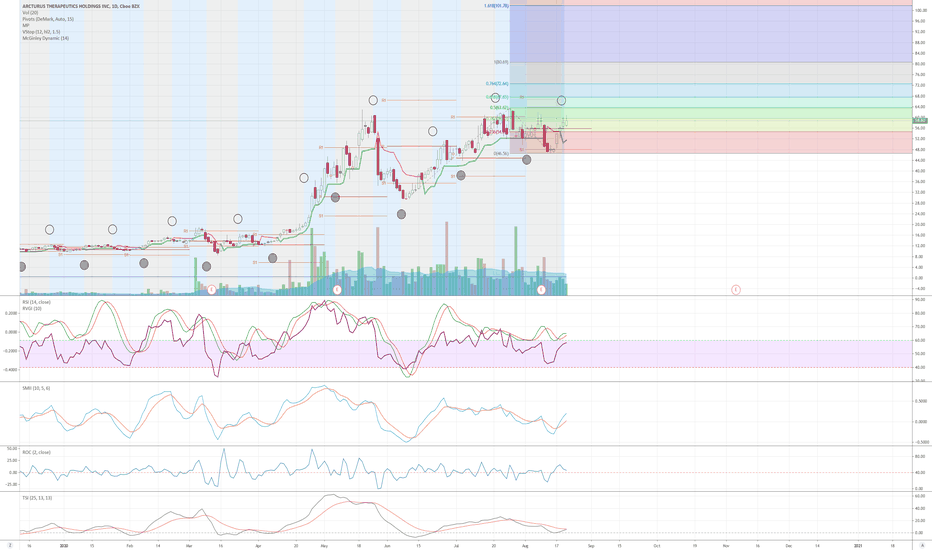The width and height of the screenshot is (932, 550).
Task: Select the ROC (2, close) pane legend
Action: click(x=36, y=452)
